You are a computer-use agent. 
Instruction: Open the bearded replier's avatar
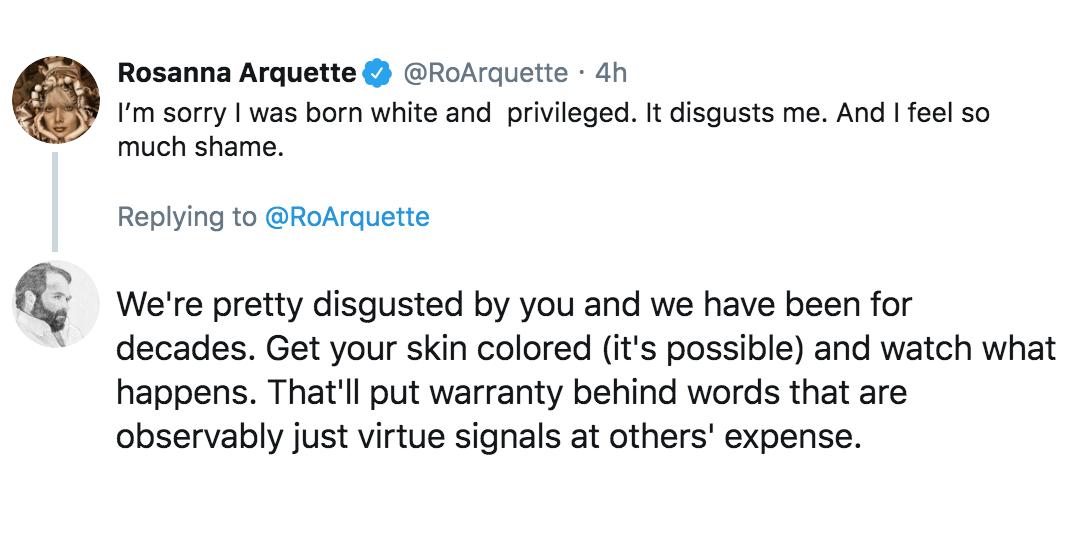click(x=55, y=305)
